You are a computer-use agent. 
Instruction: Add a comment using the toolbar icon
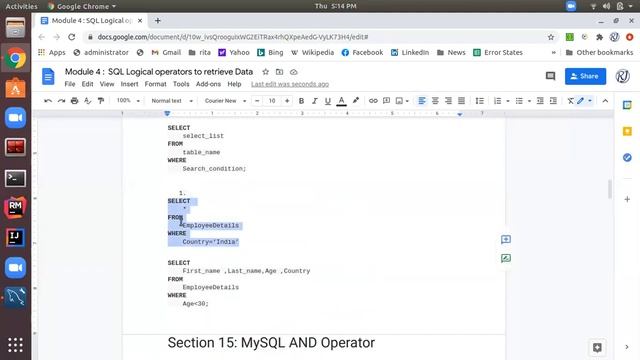coord(386,101)
